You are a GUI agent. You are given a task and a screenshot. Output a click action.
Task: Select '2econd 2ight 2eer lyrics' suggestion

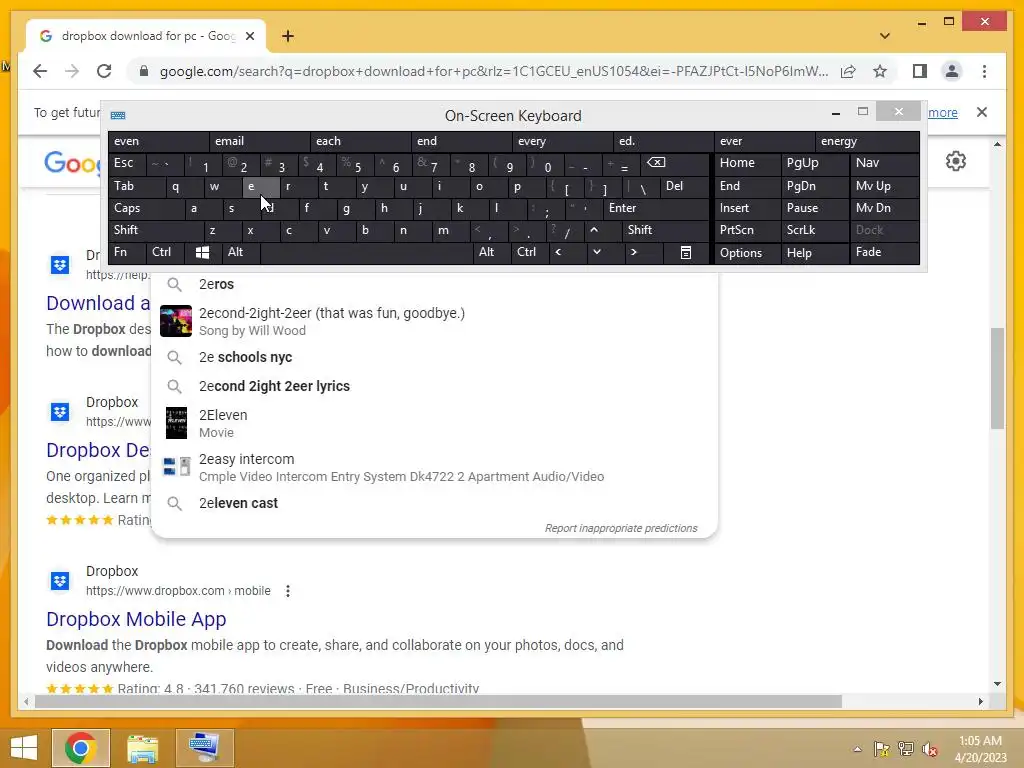434,386
